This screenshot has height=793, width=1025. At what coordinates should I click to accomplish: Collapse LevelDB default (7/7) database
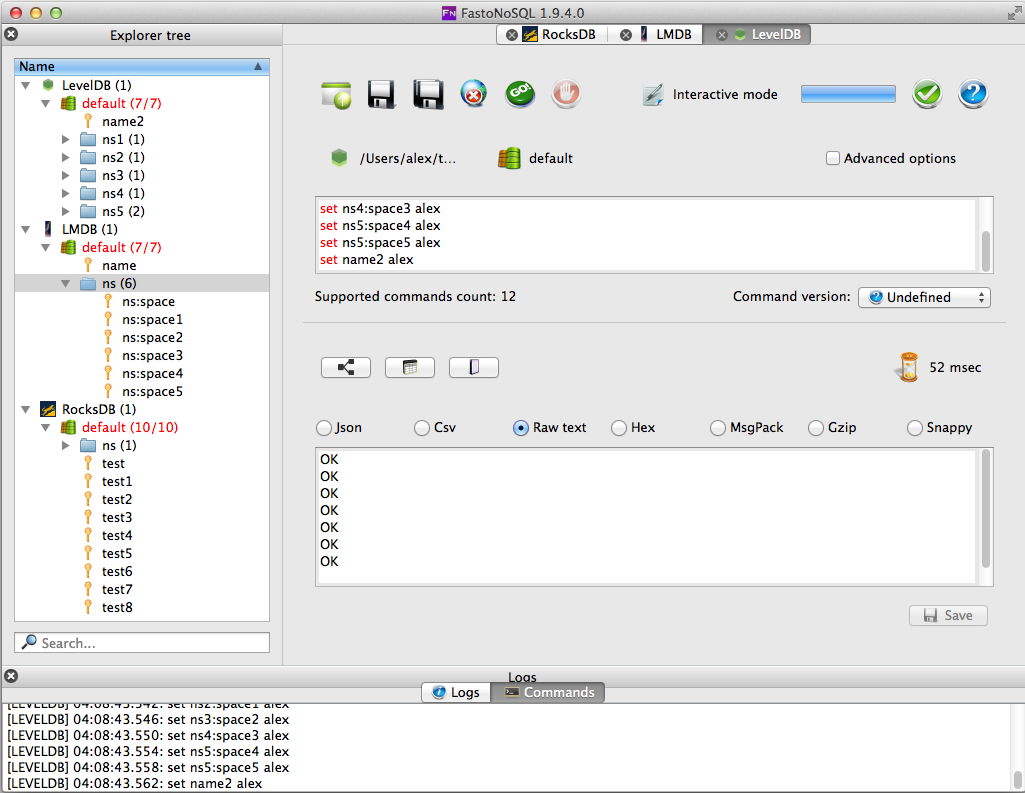(x=46, y=103)
